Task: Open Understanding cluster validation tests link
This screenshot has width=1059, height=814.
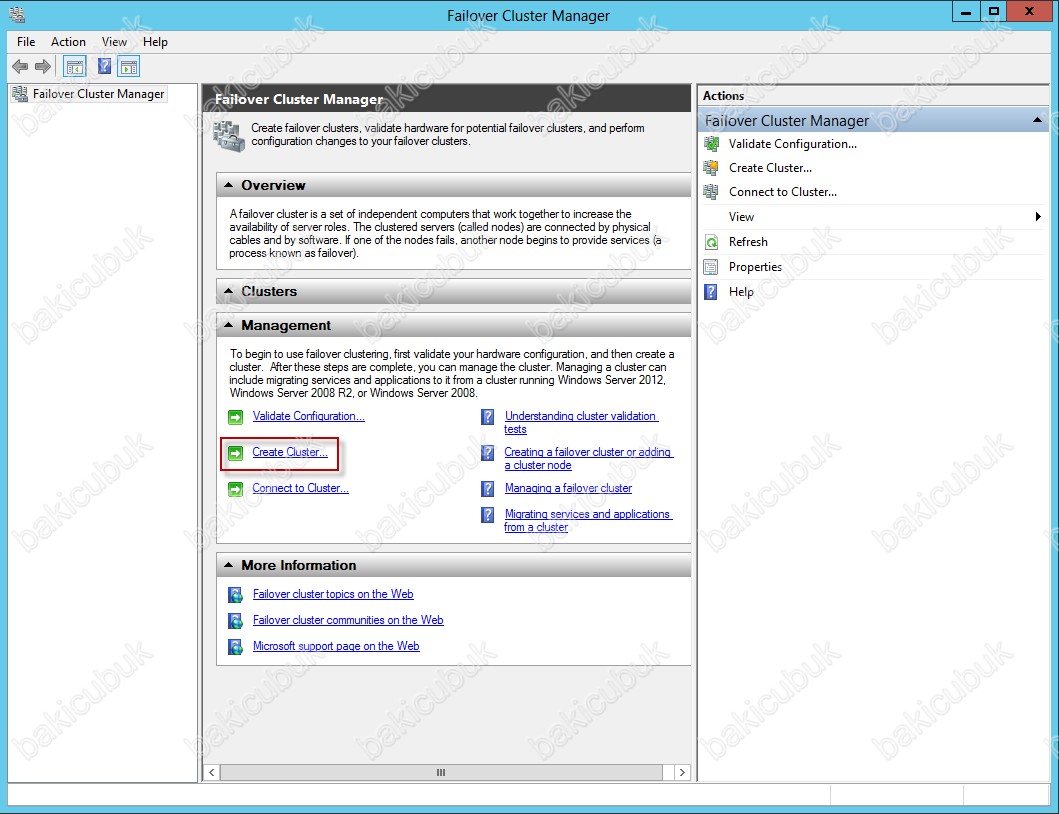Action: (x=581, y=422)
